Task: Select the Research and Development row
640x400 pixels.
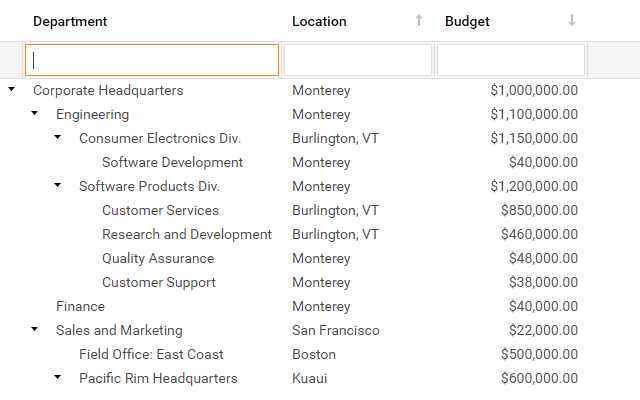Action: (x=186, y=234)
